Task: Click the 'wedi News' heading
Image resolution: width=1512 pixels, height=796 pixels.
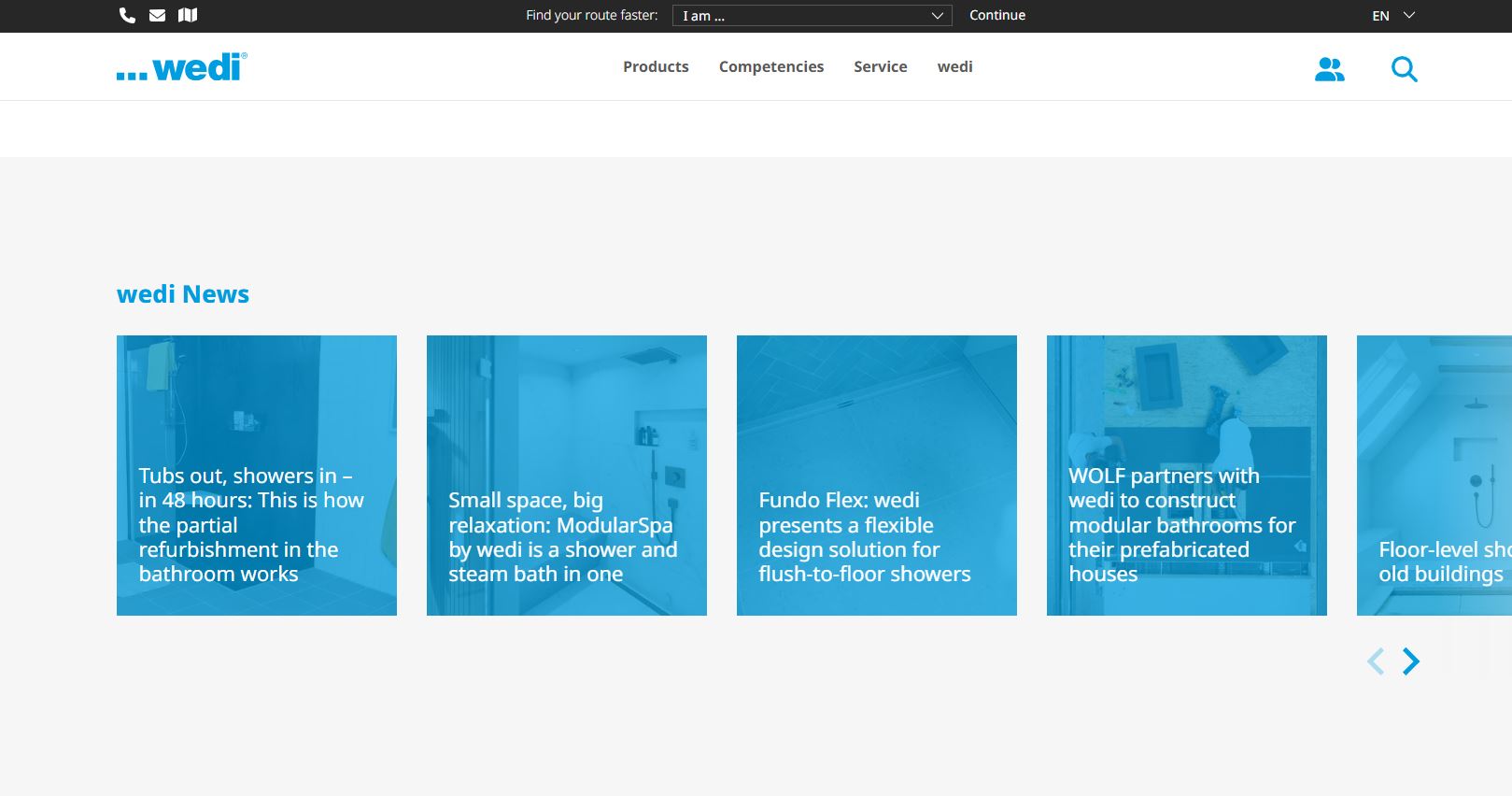Action: (x=183, y=294)
